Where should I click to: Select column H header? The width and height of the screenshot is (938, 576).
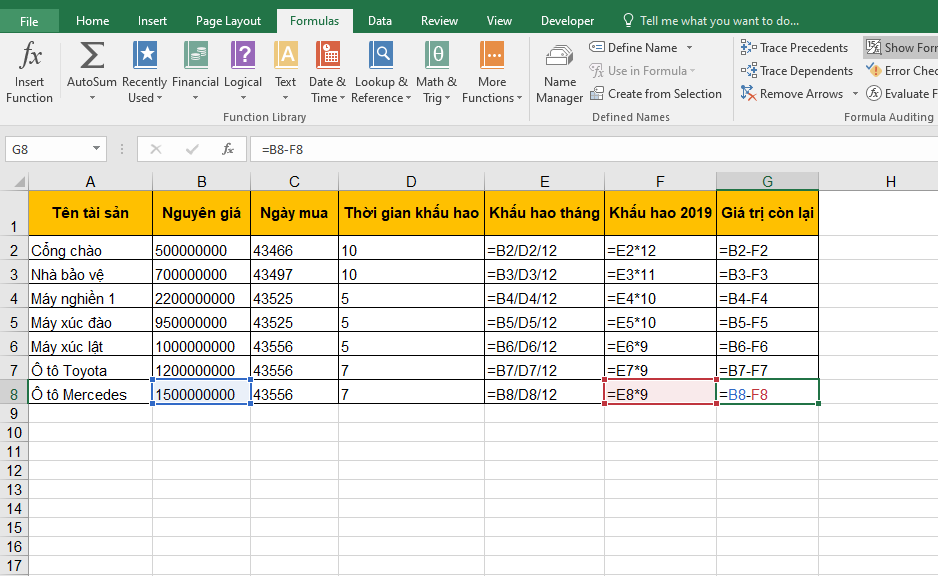click(x=890, y=181)
